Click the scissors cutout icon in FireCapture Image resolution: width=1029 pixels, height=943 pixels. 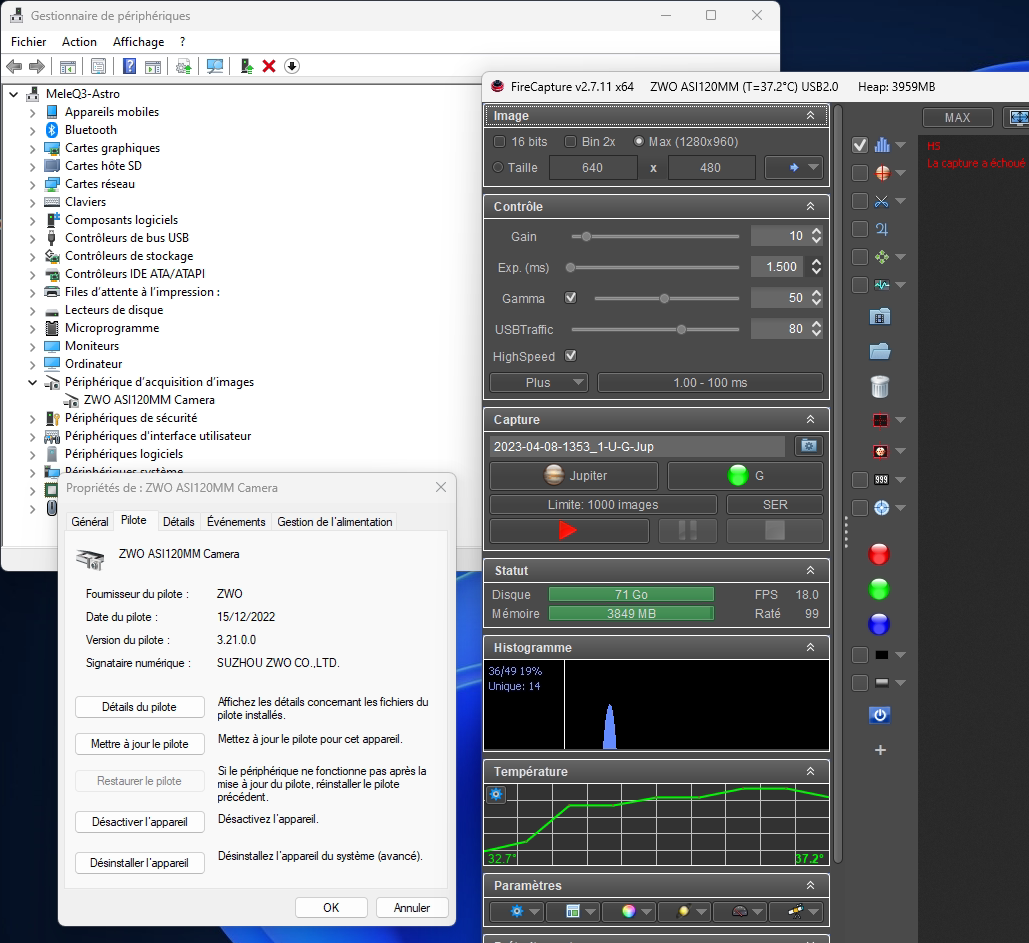point(882,201)
